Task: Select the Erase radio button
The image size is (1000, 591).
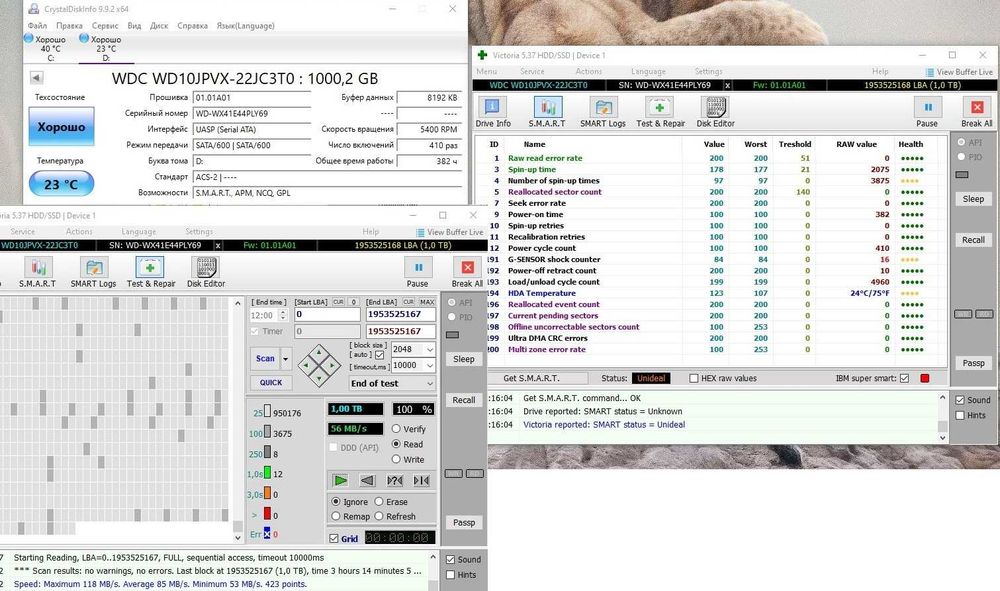Action: [x=379, y=502]
